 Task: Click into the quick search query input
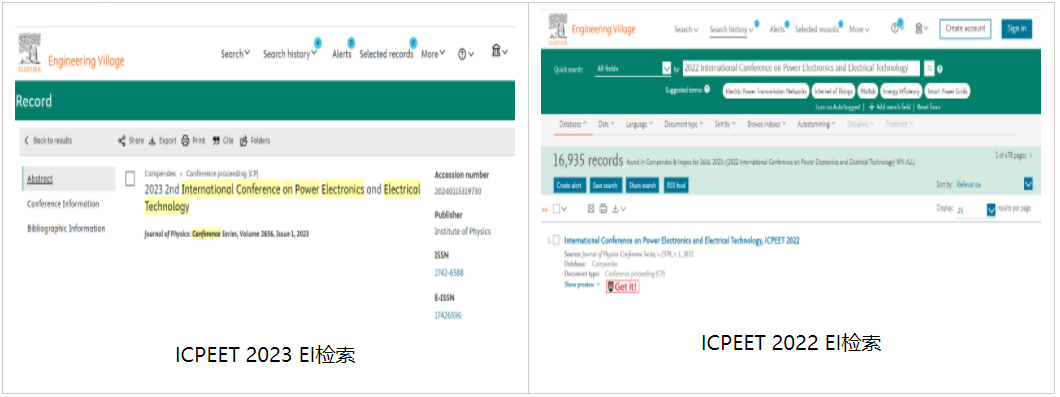(800, 68)
